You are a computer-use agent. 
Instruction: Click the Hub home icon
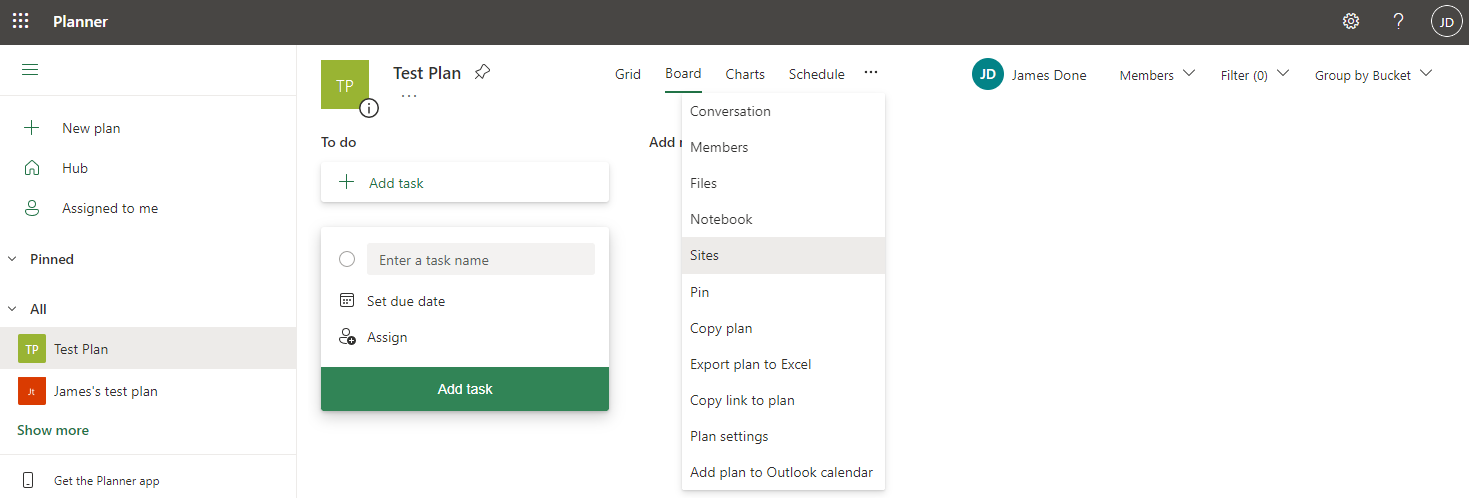click(x=32, y=168)
